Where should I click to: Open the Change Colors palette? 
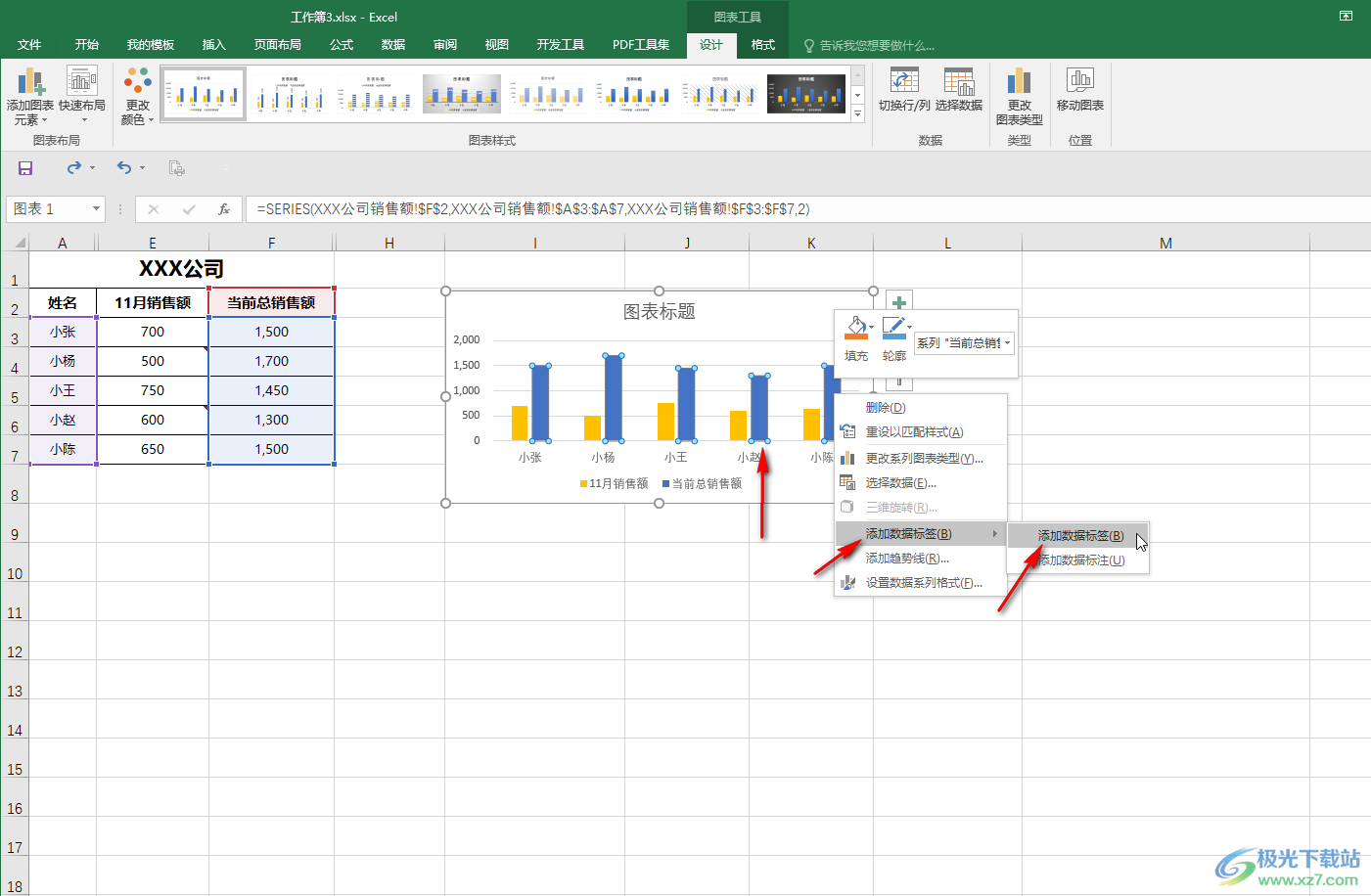(x=137, y=96)
